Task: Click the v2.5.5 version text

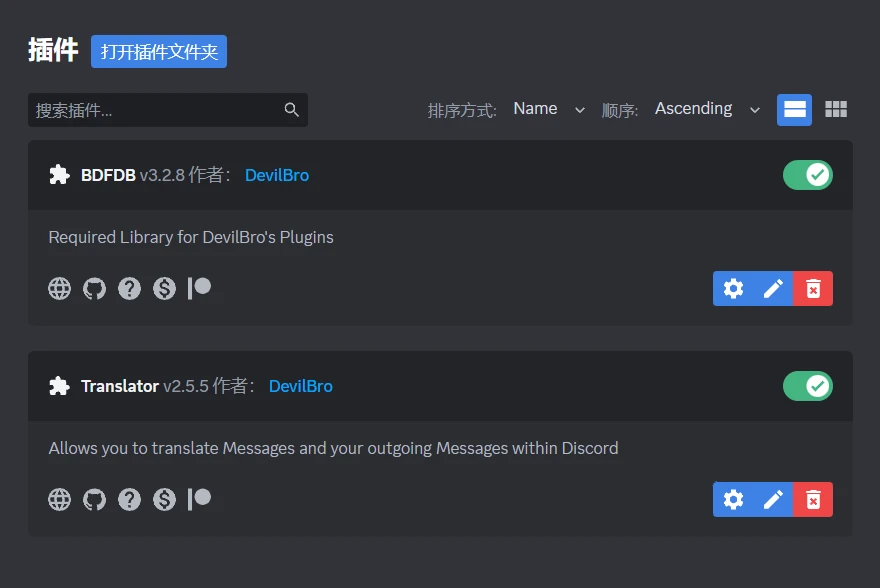Action: click(186, 386)
